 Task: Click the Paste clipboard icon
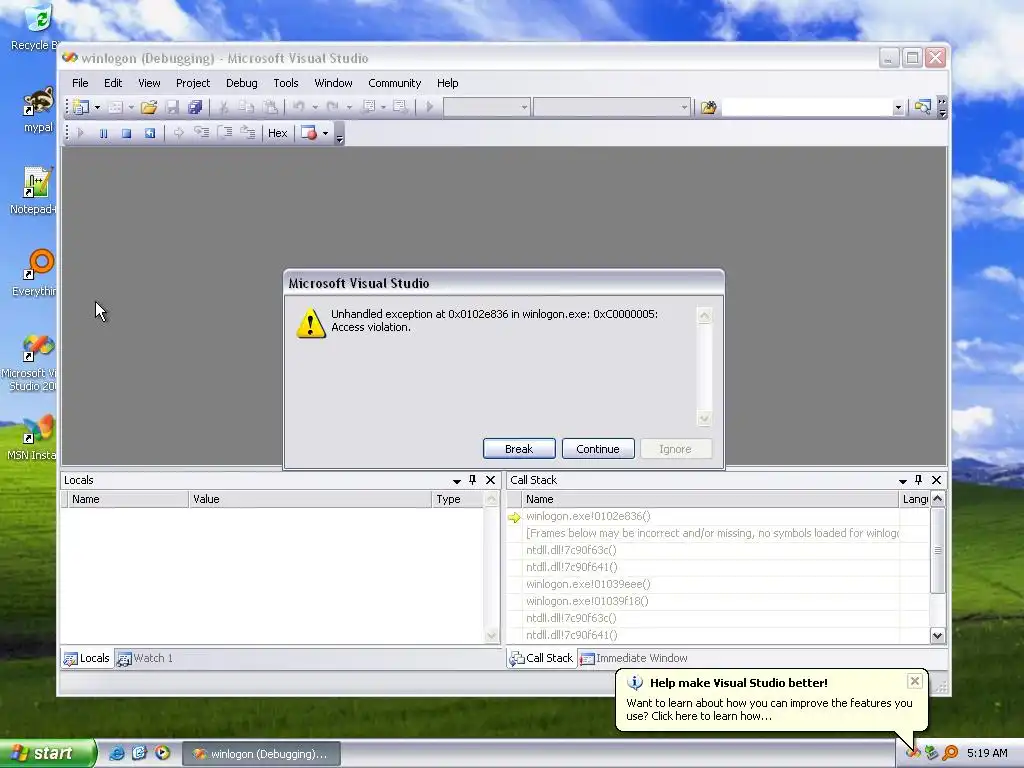tap(270, 107)
